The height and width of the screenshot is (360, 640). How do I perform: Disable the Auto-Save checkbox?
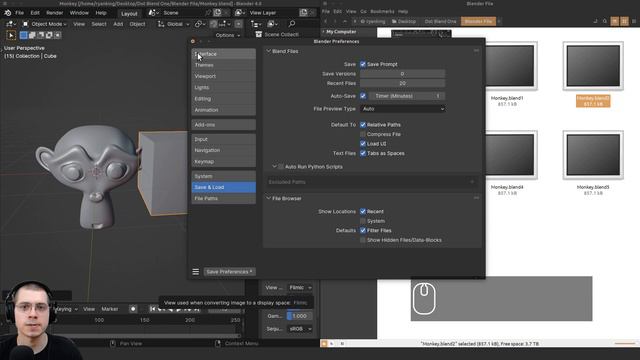363,96
